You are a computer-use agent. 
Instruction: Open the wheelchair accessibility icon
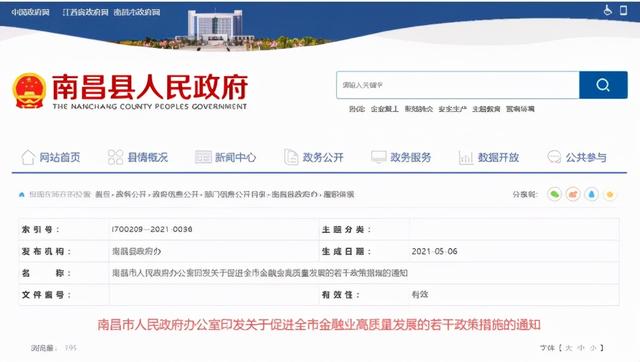[x=608, y=10]
